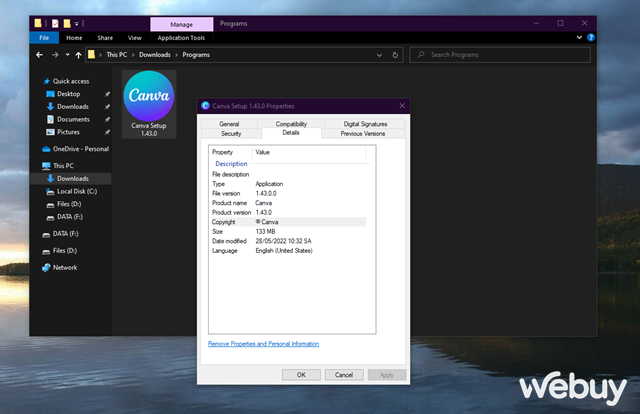Switch to the Previous Versions tab
The image size is (640, 414).
(363, 134)
